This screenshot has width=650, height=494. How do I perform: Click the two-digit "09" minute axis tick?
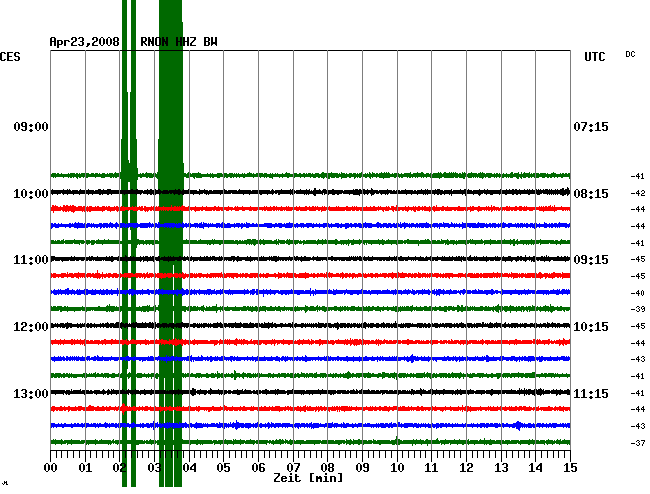[362, 468]
